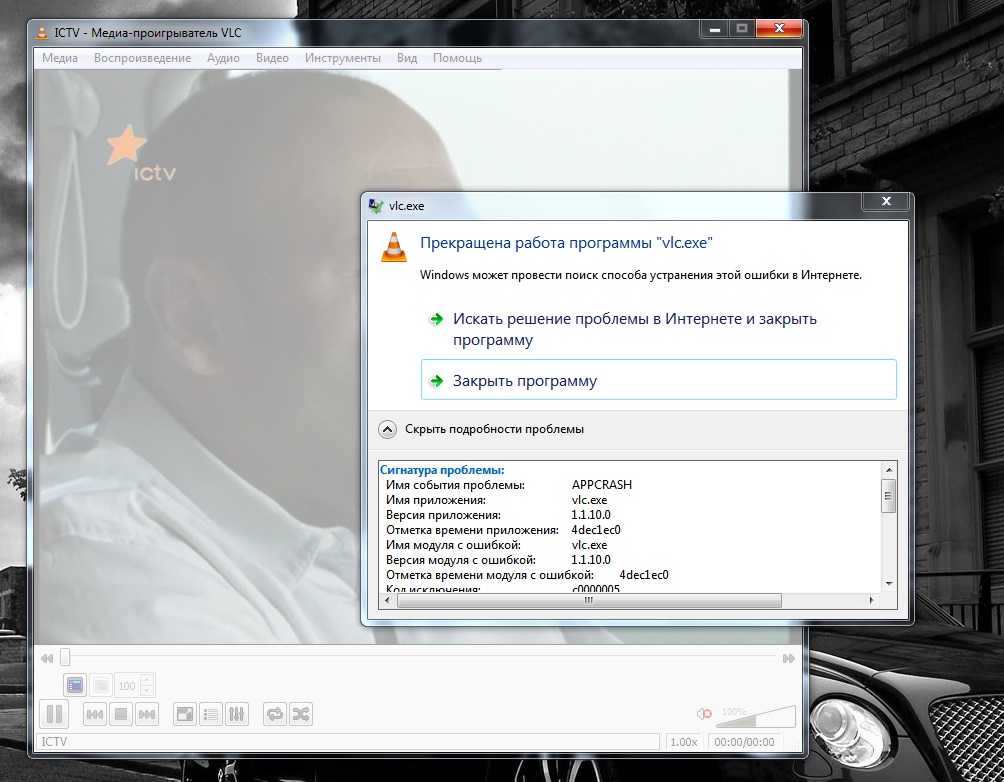Click horizontal scrollbar right arrow in details

(x=871, y=601)
